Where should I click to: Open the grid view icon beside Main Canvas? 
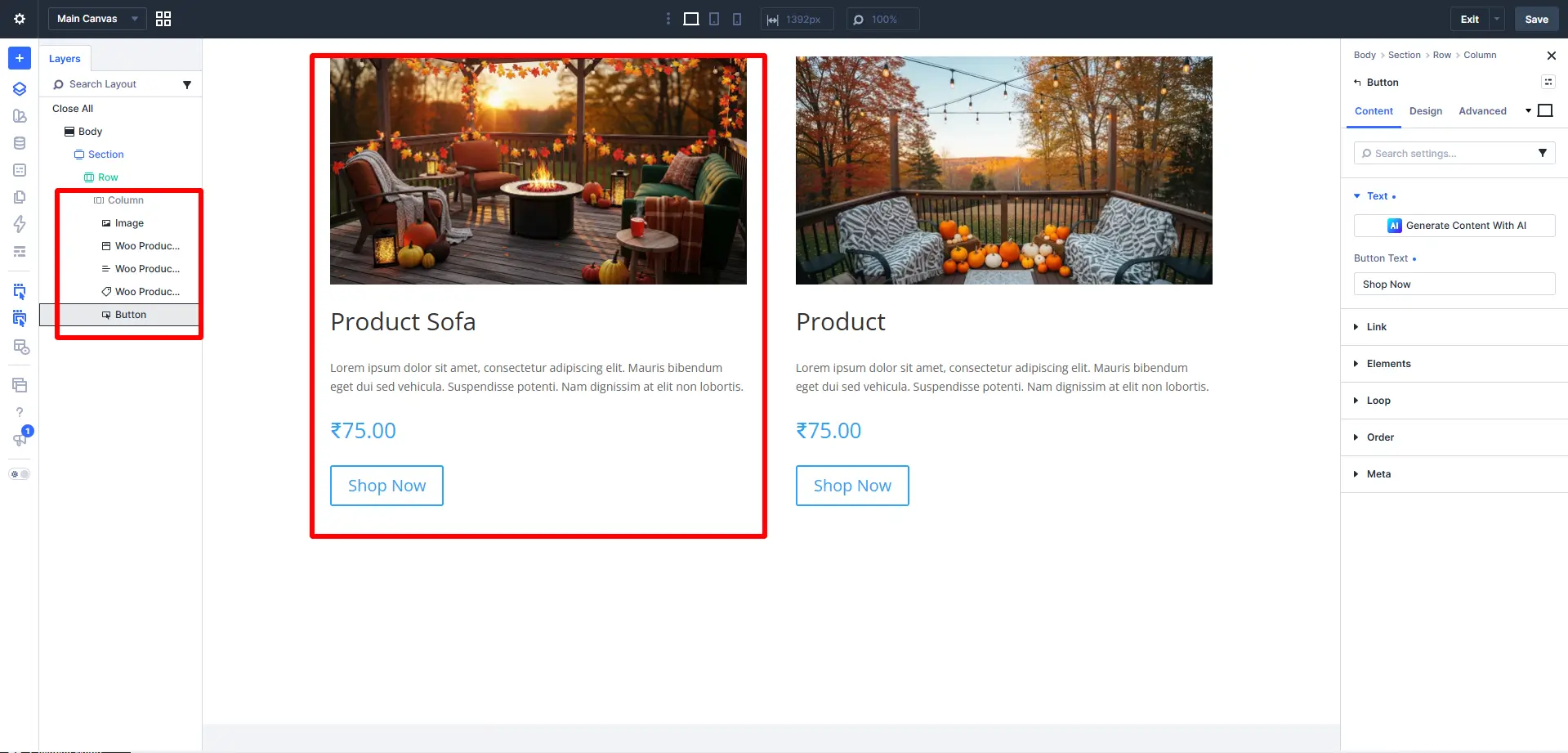click(x=163, y=19)
